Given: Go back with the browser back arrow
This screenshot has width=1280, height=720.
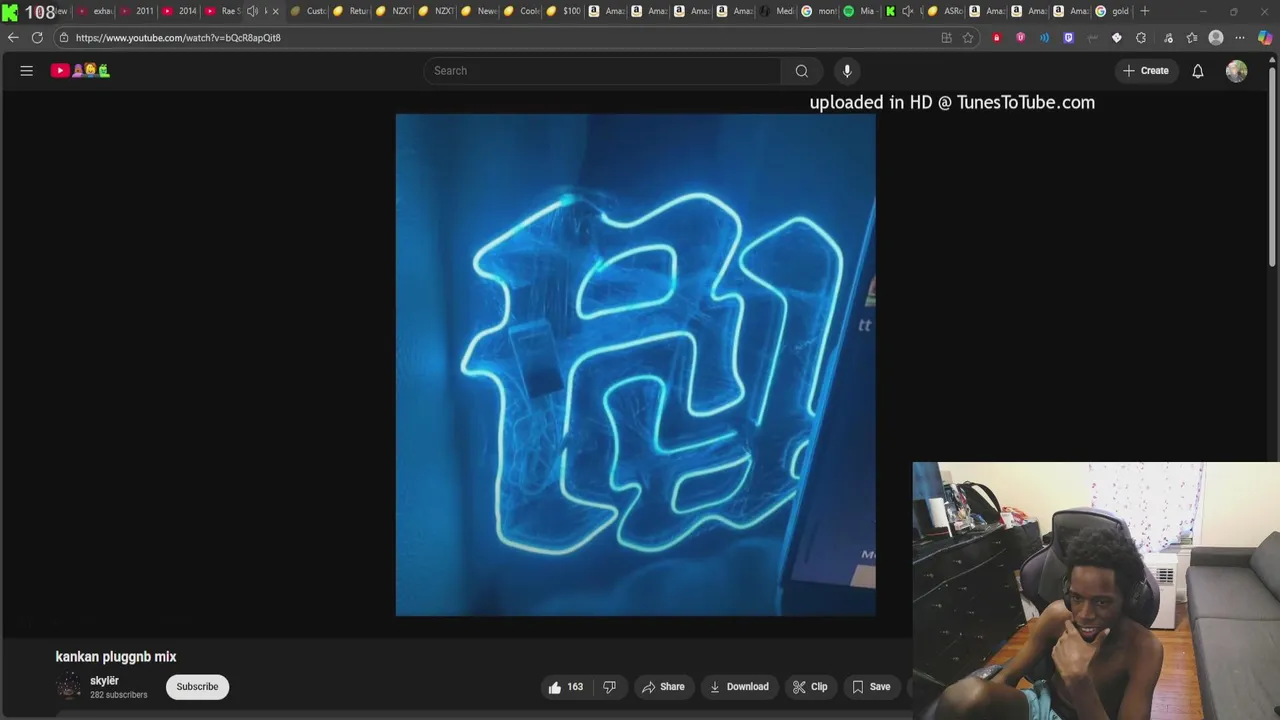Looking at the screenshot, I should pos(13,38).
